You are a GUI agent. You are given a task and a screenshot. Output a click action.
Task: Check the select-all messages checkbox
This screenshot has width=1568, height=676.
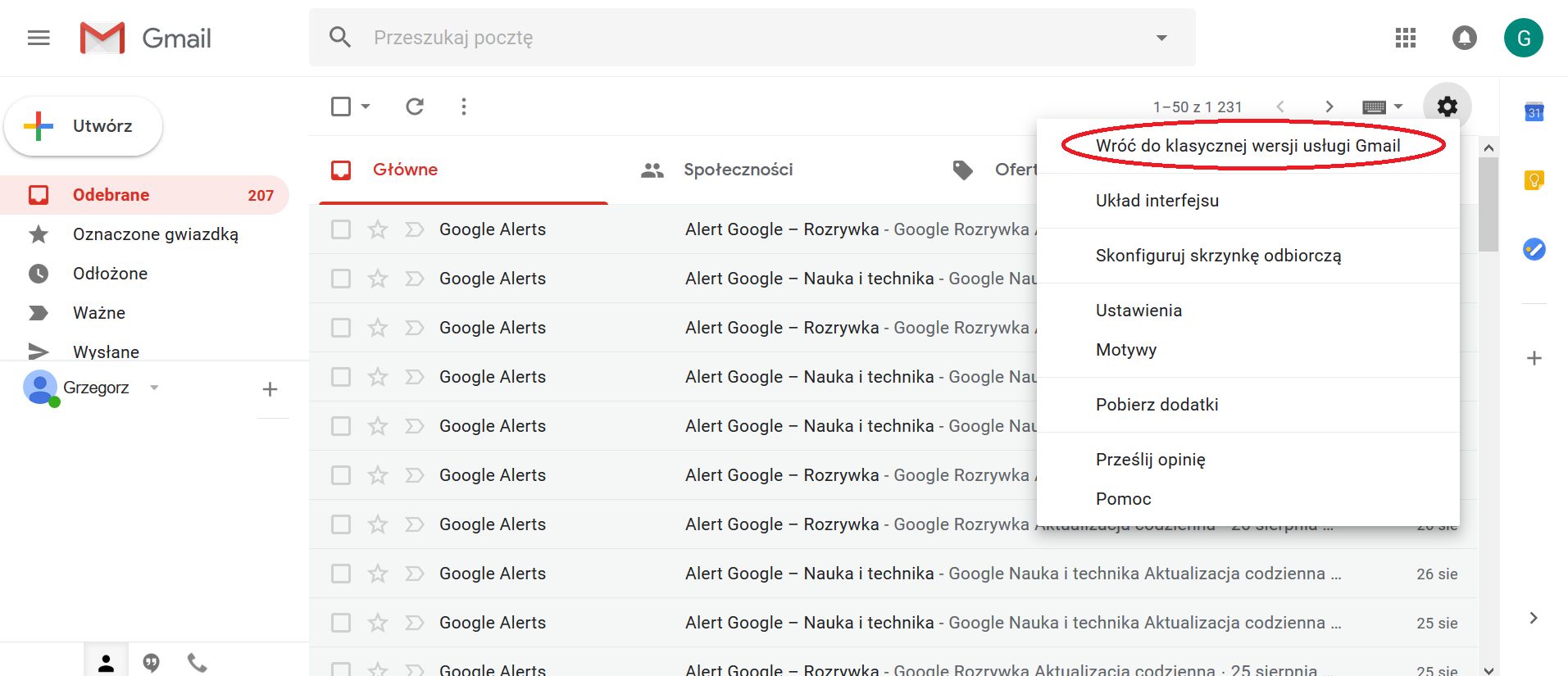(x=341, y=107)
